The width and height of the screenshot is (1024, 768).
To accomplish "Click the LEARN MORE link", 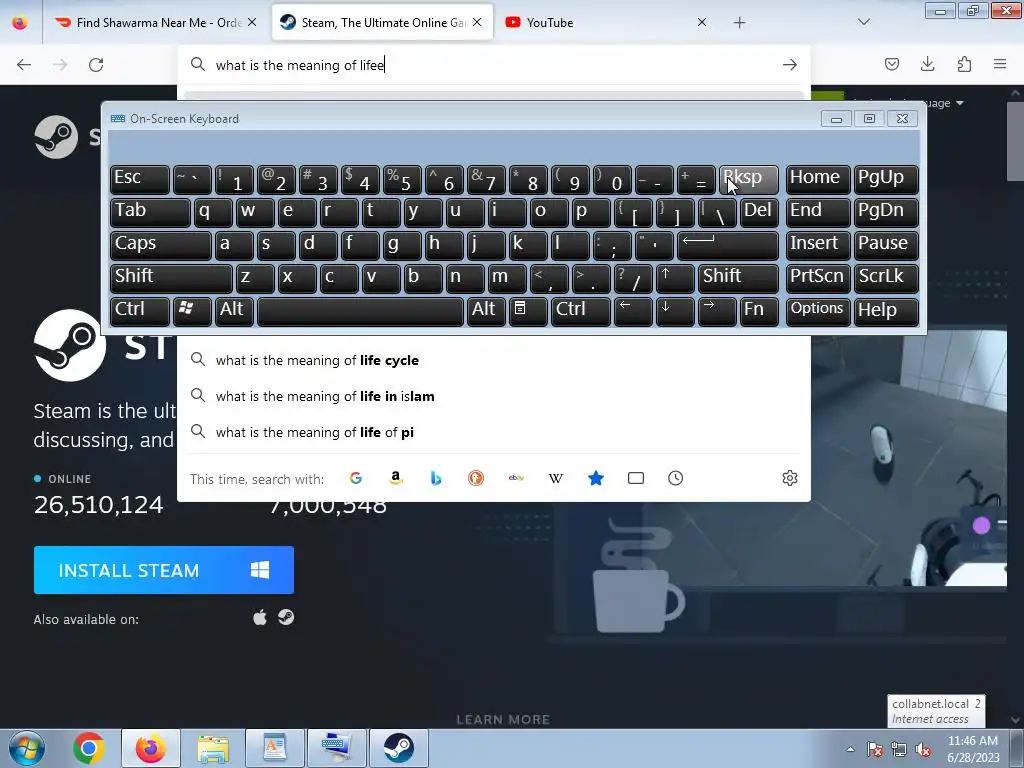I will click(503, 719).
